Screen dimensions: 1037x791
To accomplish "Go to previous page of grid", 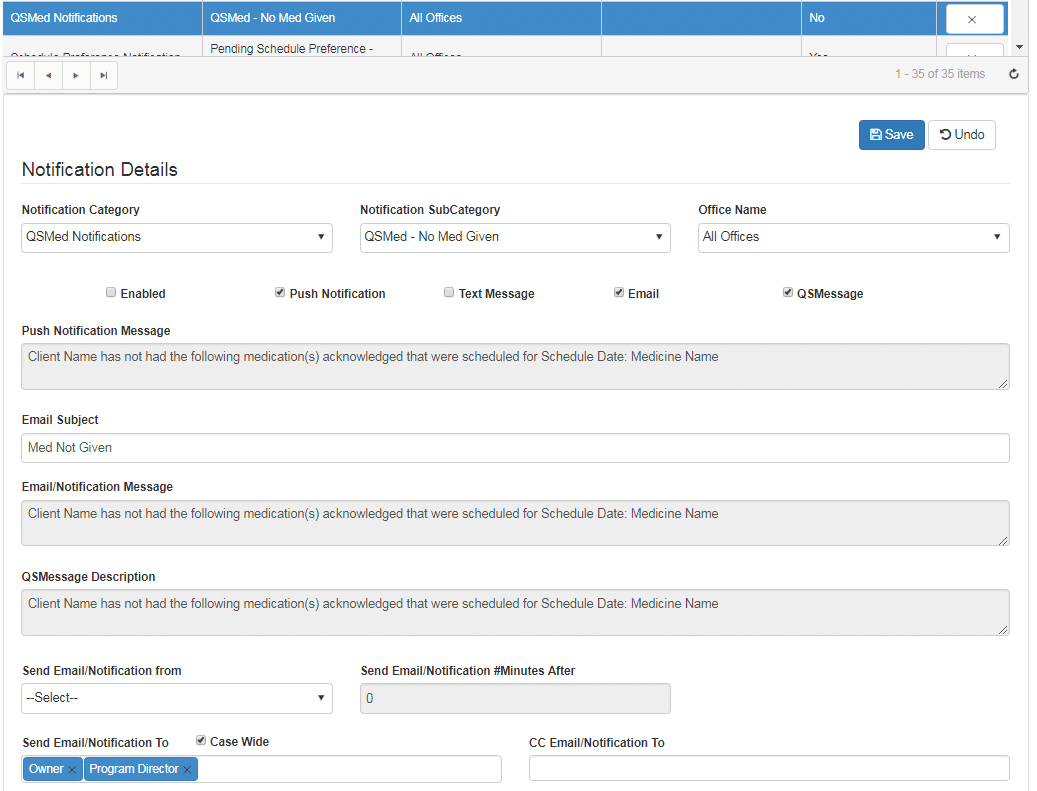I will pyautogui.click(x=48, y=75).
